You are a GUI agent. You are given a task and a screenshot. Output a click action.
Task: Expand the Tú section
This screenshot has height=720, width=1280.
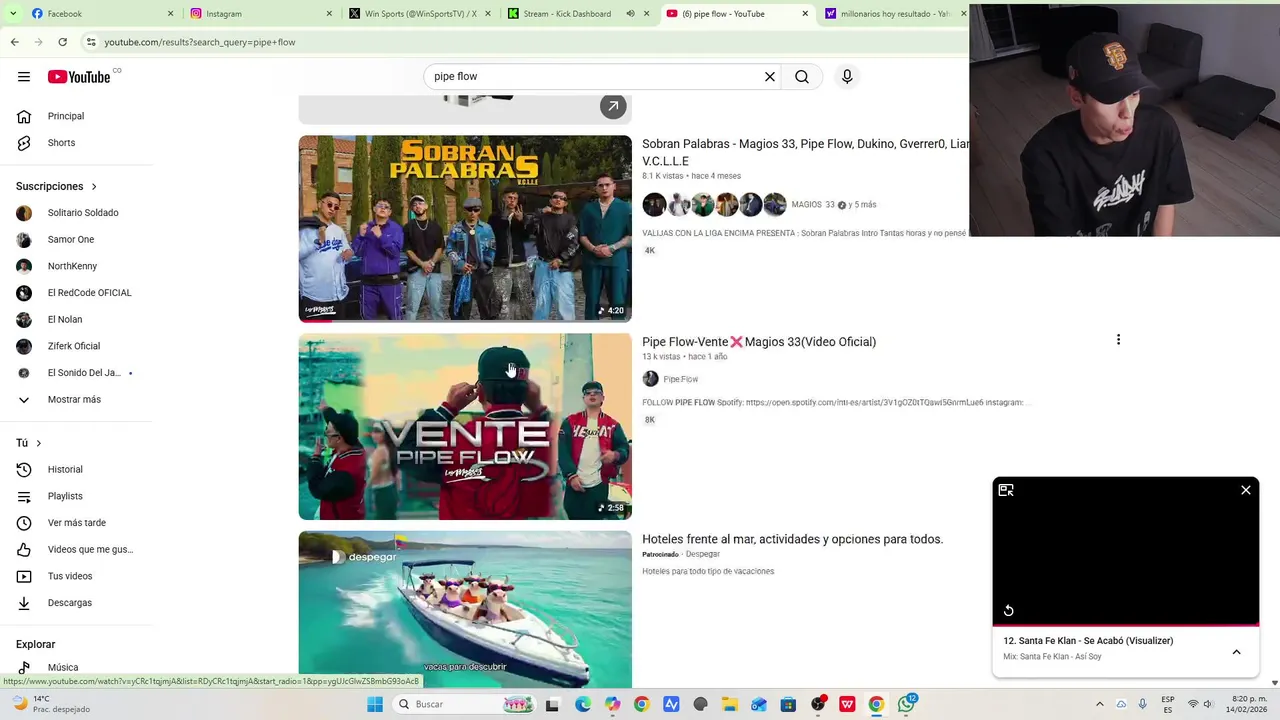click(x=29, y=443)
